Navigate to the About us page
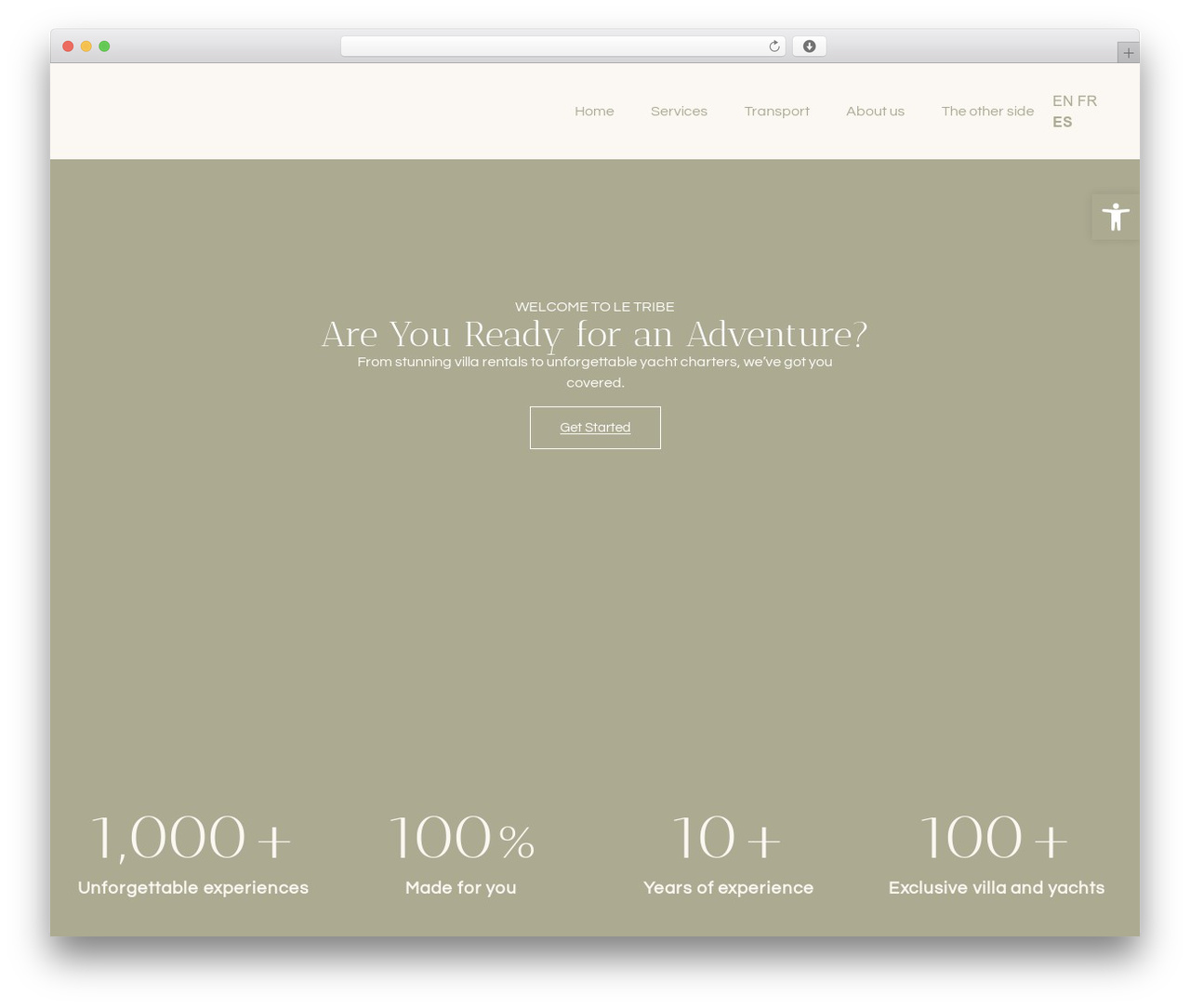The width and height of the screenshot is (1190, 1008). [875, 111]
